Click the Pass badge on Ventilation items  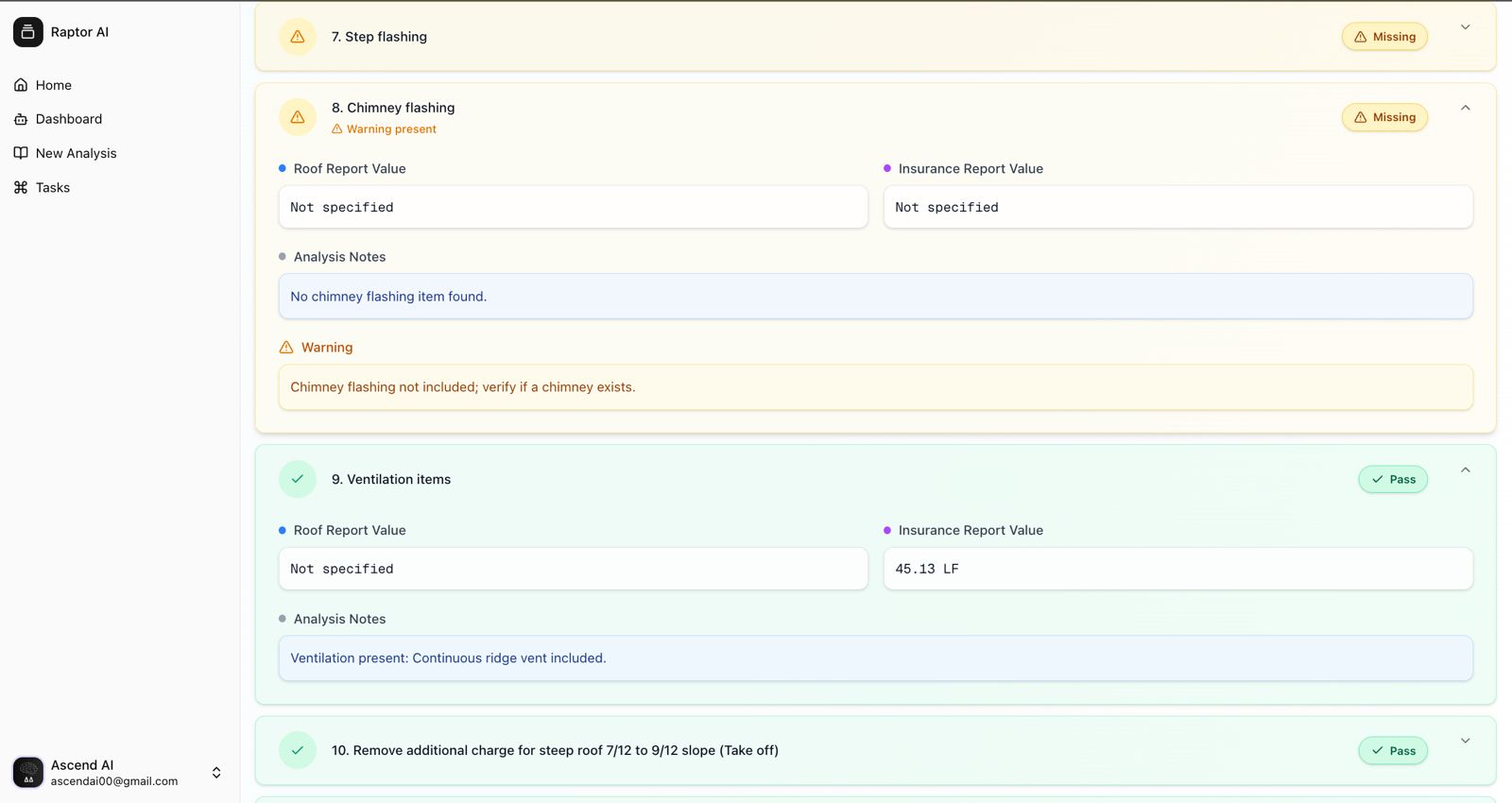[1393, 479]
